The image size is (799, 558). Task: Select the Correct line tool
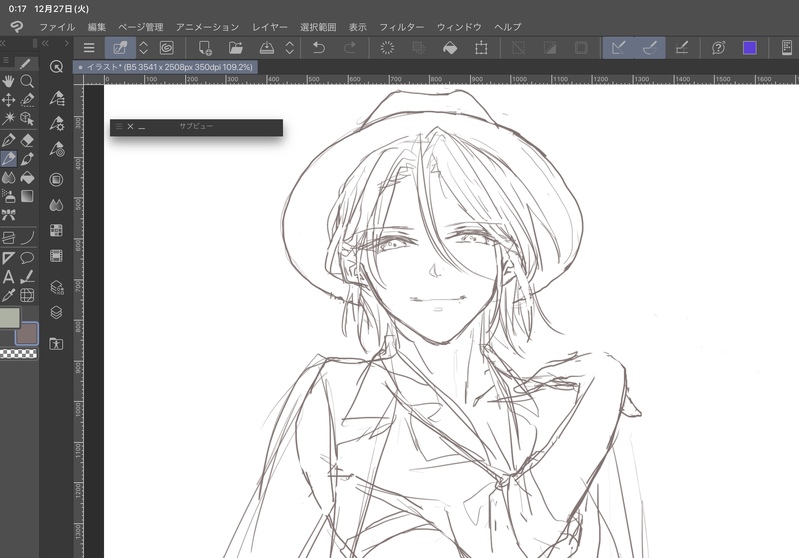pos(27,277)
